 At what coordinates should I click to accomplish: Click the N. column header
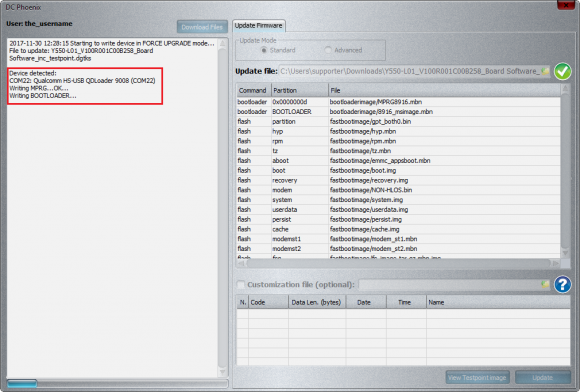(243, 302)
